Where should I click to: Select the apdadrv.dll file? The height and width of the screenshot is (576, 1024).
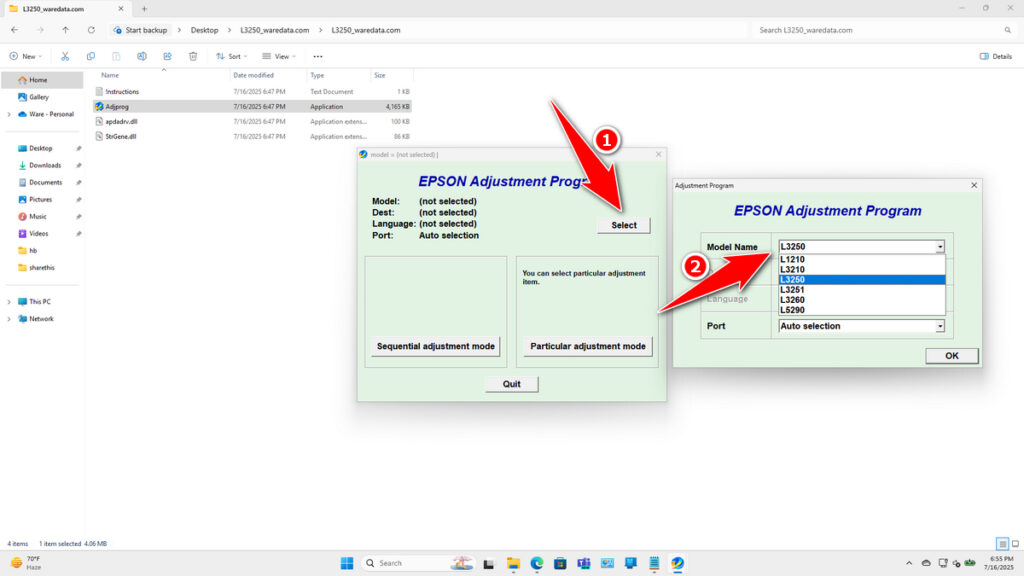[252, 121]
